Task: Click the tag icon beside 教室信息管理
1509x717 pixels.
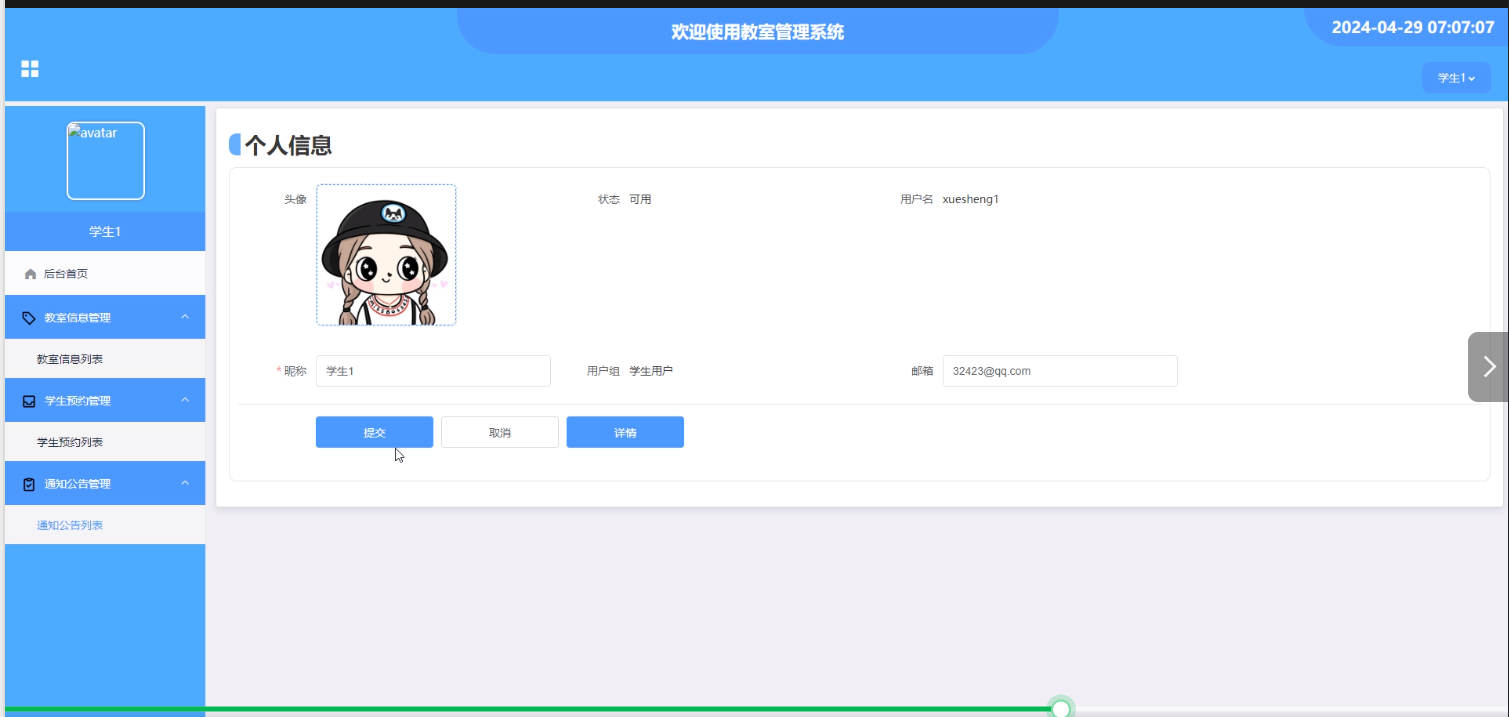Action: pyautogui.click(x=29, y=318)
